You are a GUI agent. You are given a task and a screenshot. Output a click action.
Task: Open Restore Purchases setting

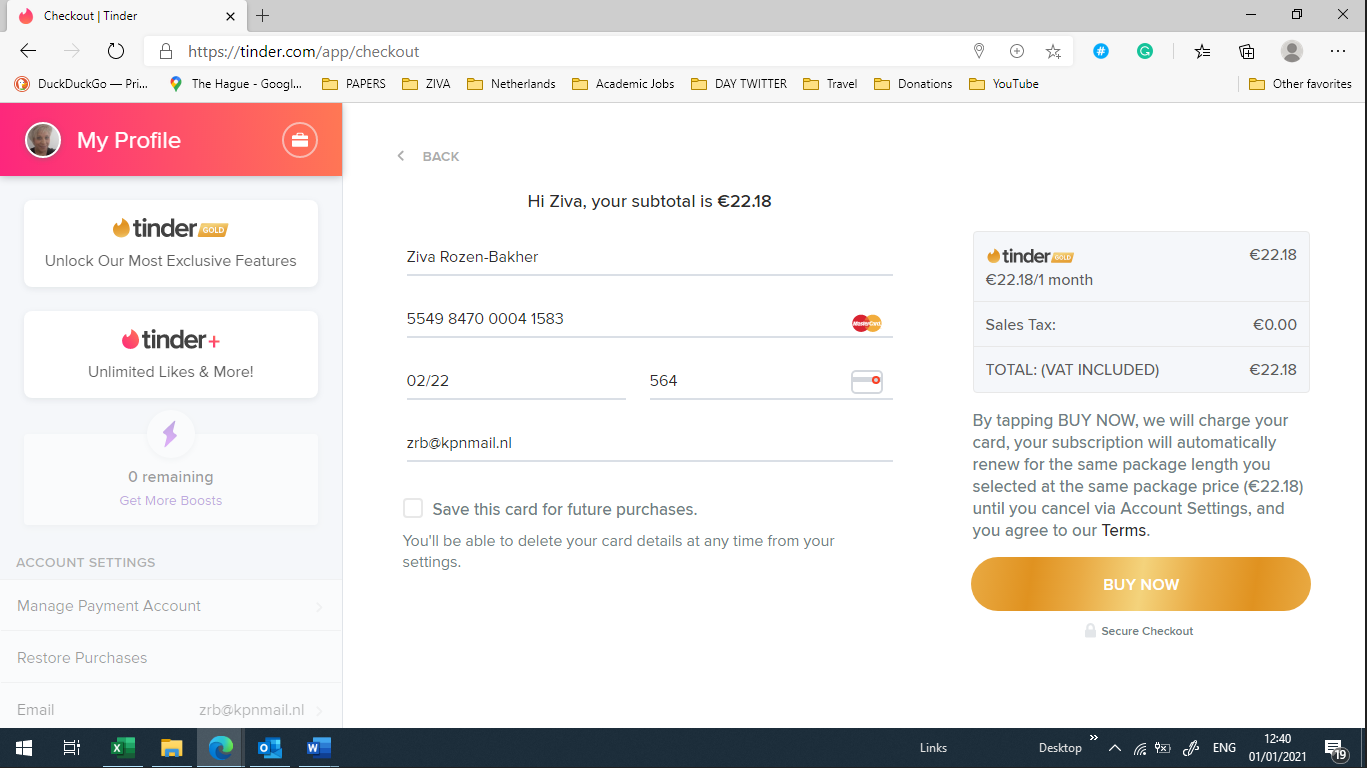coord(171,658)
